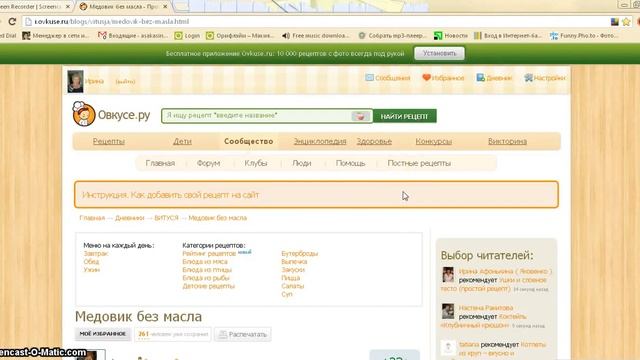640x360 pixels.
Task: Open Салаты category link
Action: 293,286
